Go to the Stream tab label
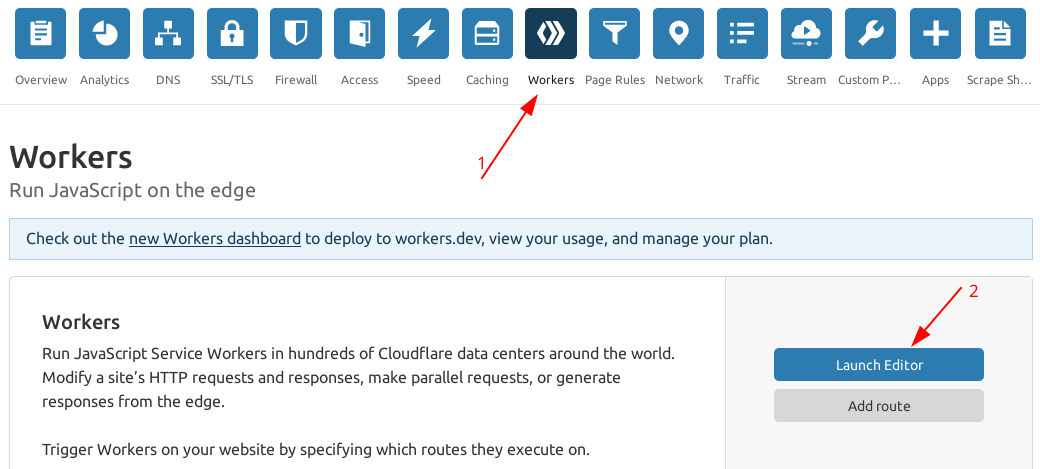The height and width of the screenshot is (469, 1040). click(x=807, y=80)
